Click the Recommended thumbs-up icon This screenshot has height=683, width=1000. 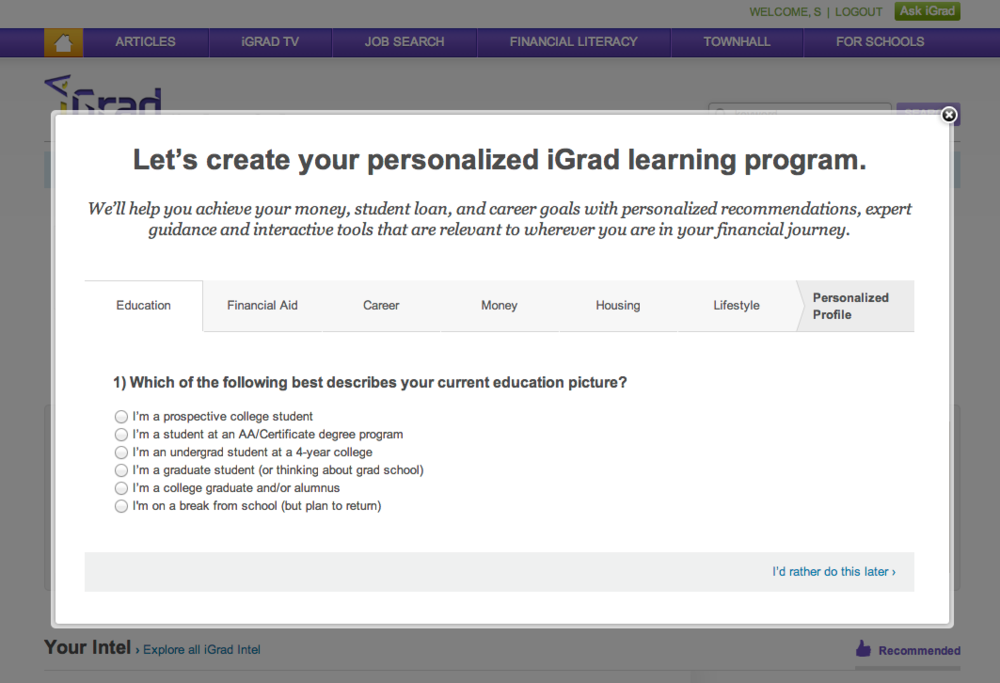click(863, 649)
